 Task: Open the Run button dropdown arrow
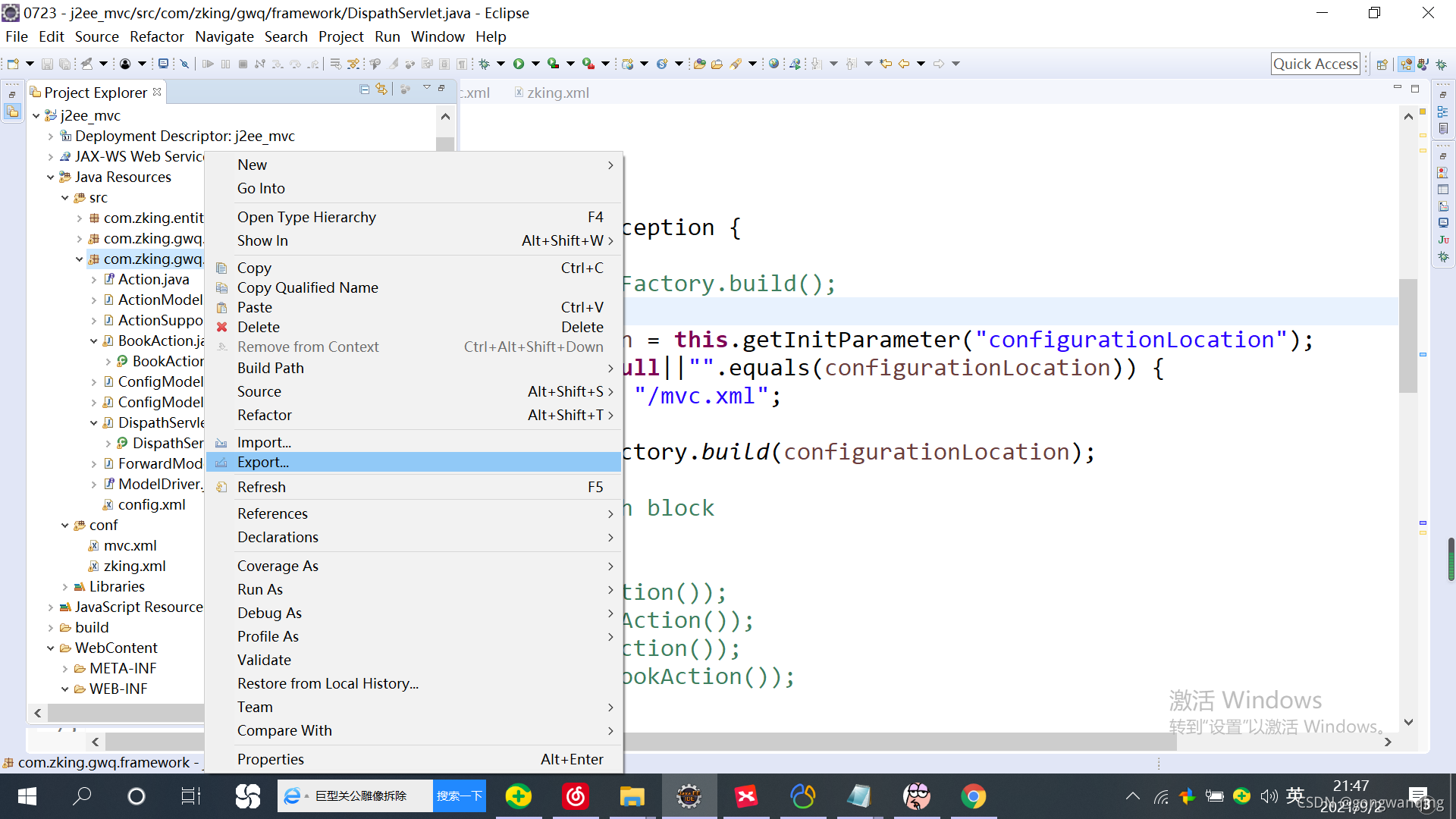pos(535,64)
